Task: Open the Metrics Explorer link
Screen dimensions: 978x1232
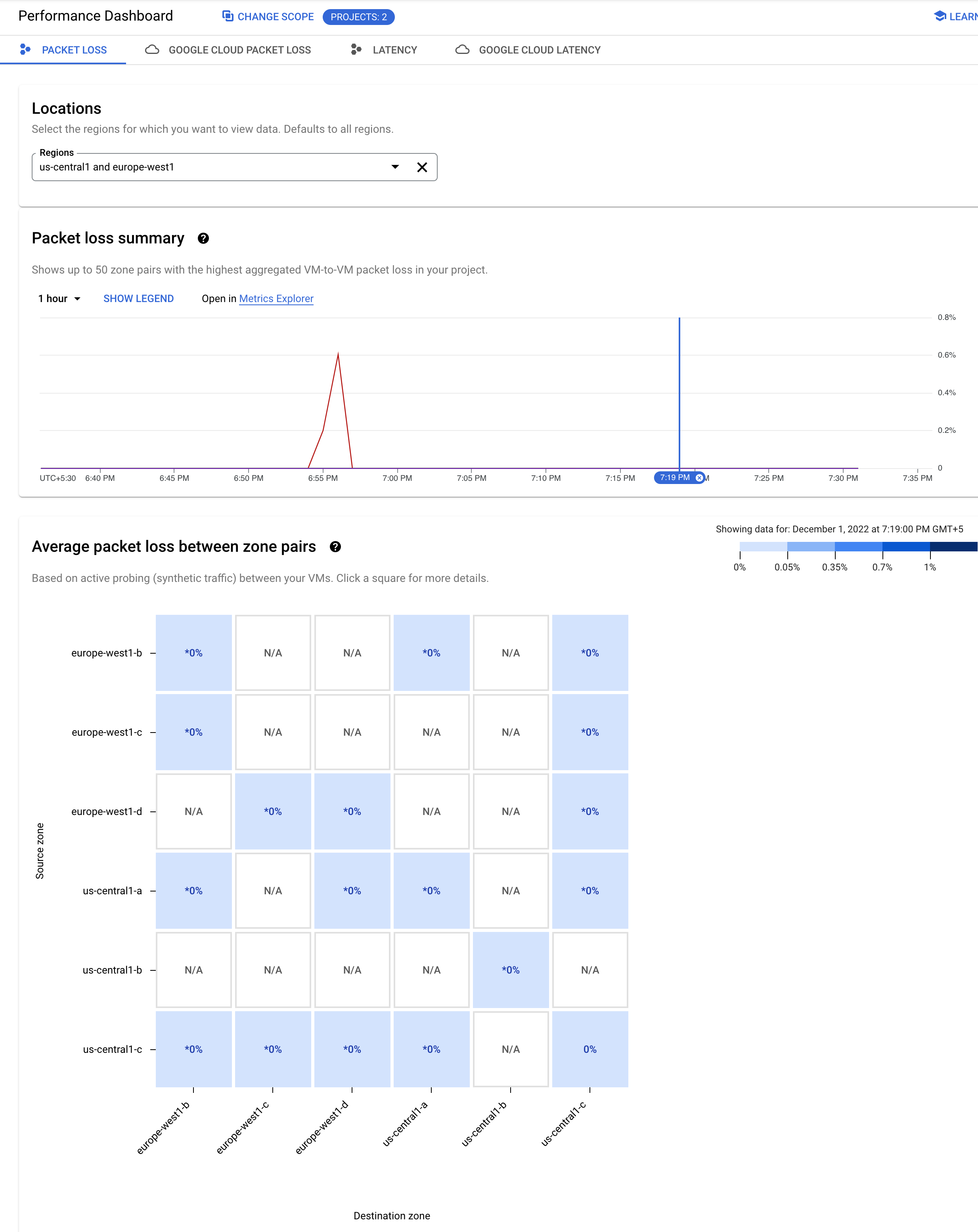Action: [x=276, y=298]
